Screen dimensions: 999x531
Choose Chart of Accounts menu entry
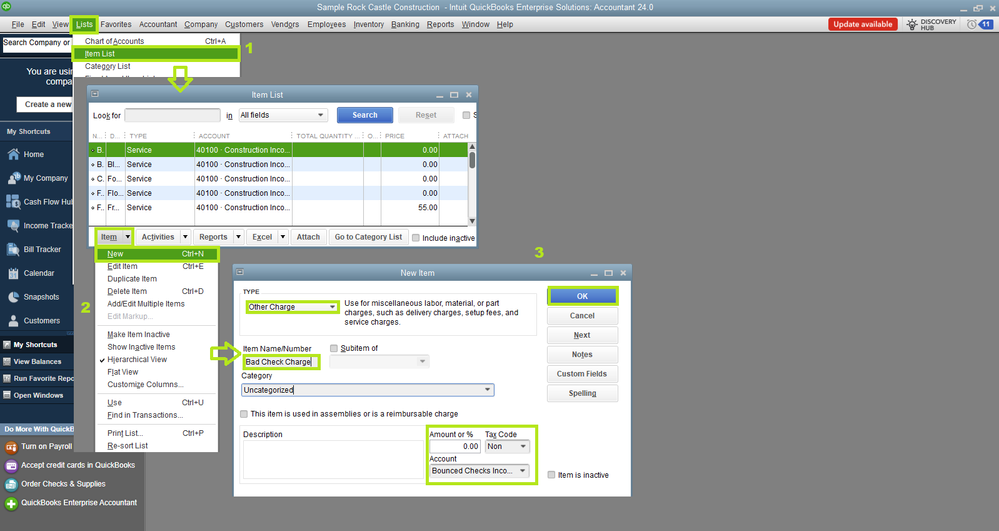click(x=156, y=41)
